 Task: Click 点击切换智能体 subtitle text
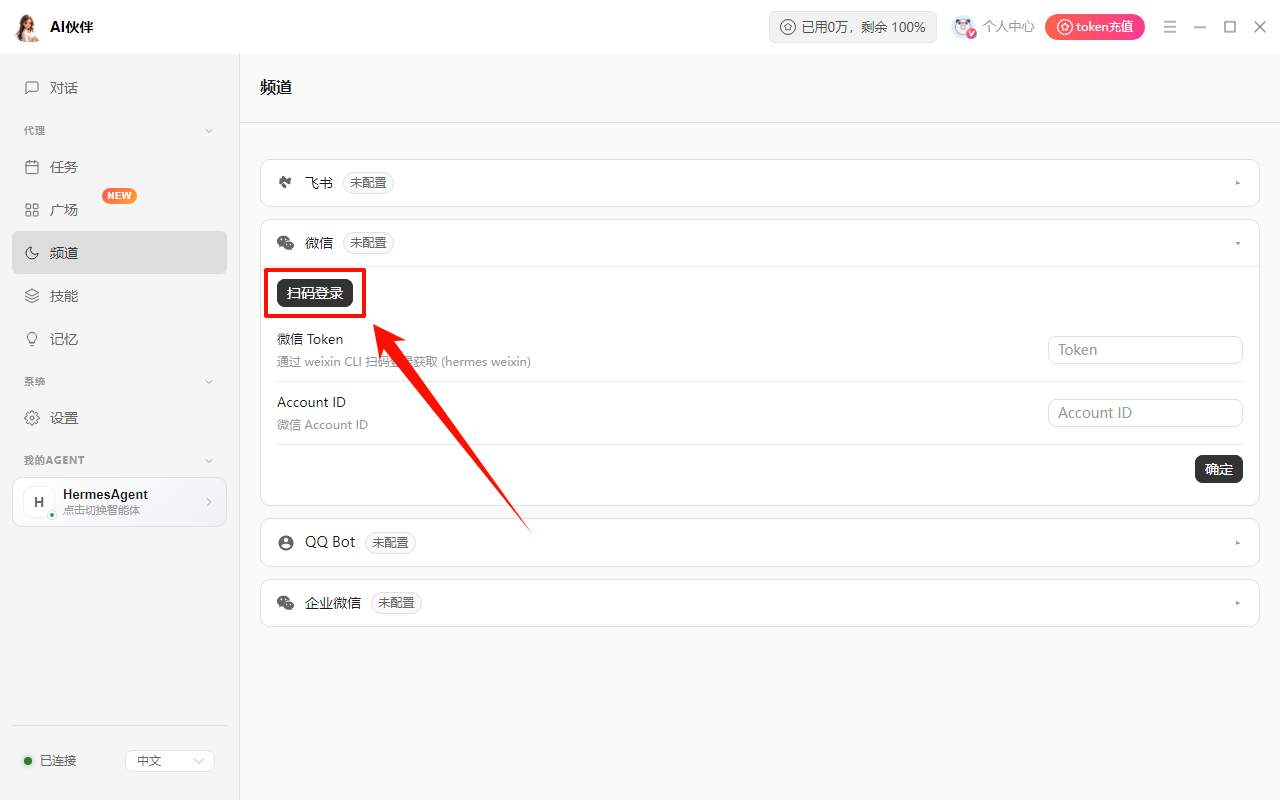click(102, 511)
